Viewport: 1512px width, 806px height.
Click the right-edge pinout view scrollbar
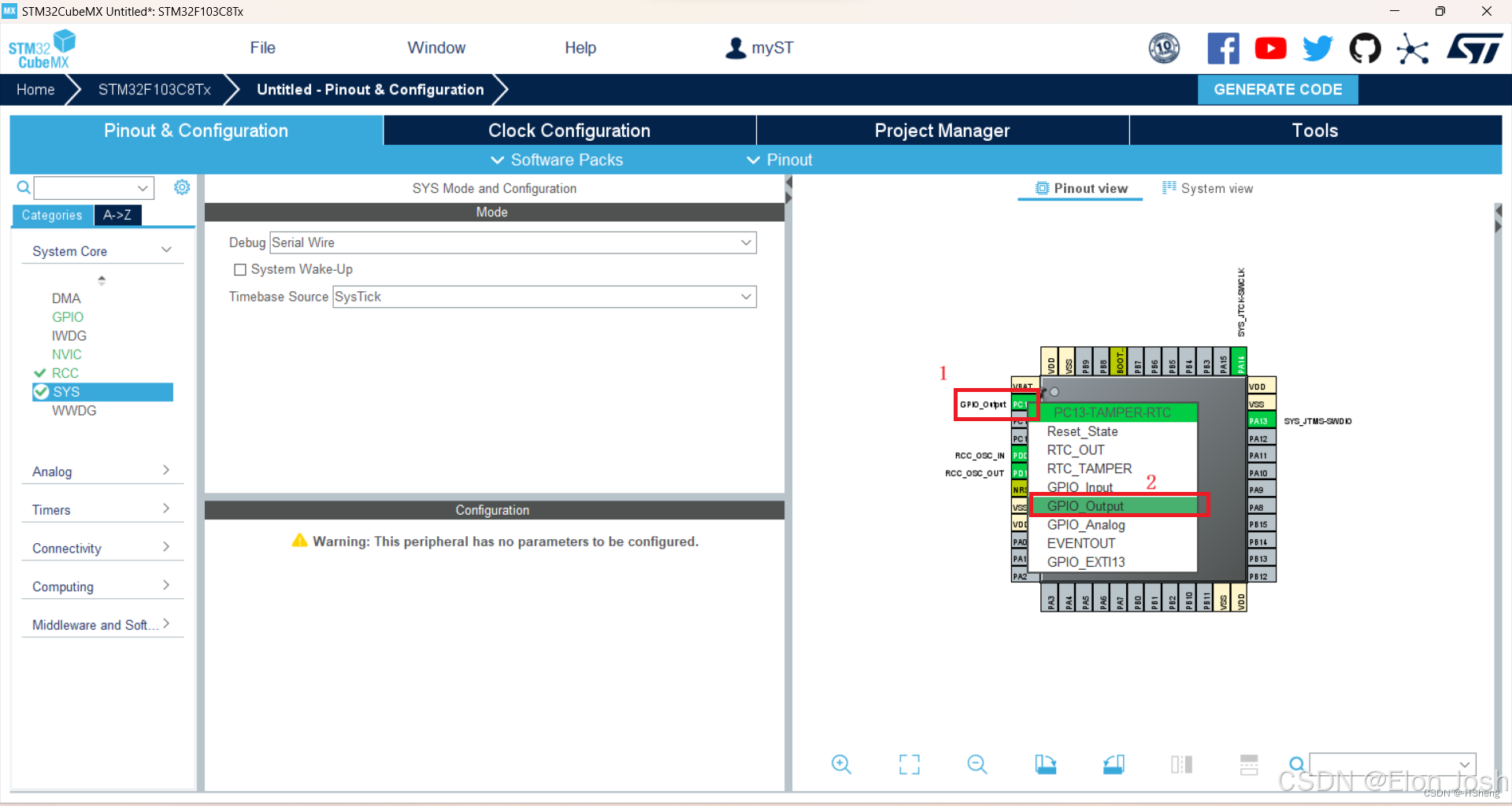tap(1498, 496)
